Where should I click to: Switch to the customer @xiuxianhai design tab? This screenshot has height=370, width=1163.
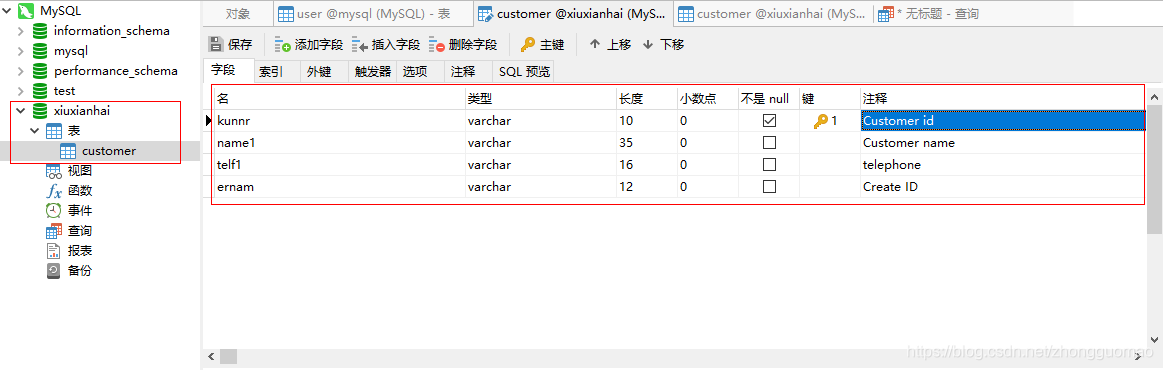coord(574,13)
